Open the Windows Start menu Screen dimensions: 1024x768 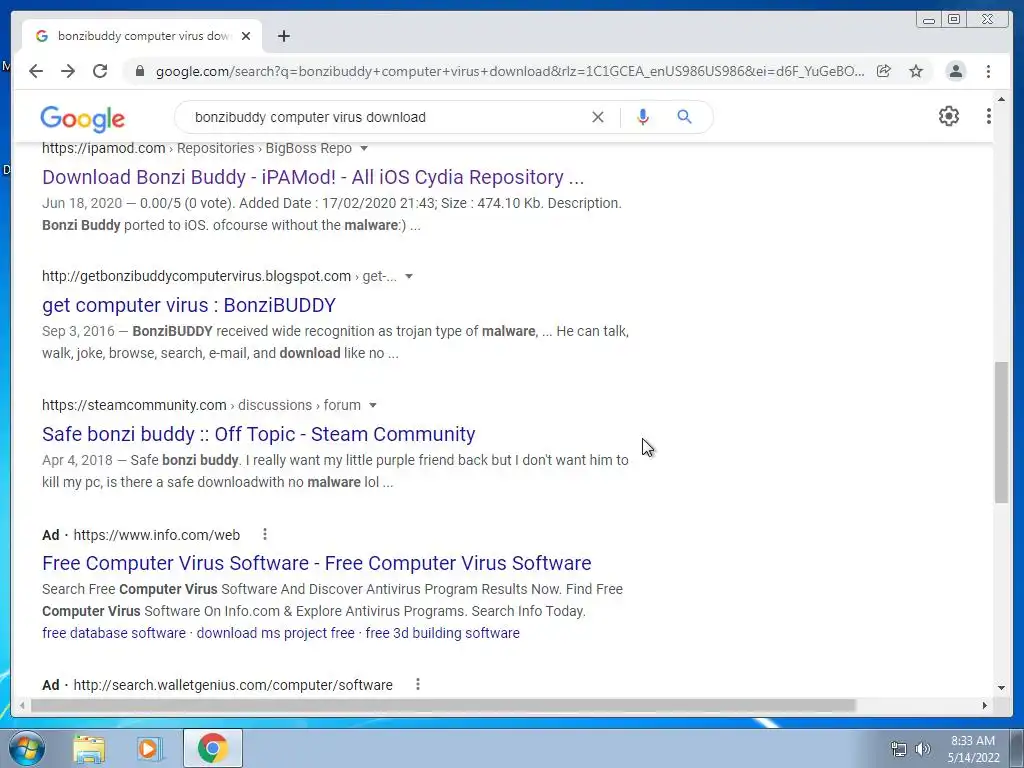tap(26, 748)
